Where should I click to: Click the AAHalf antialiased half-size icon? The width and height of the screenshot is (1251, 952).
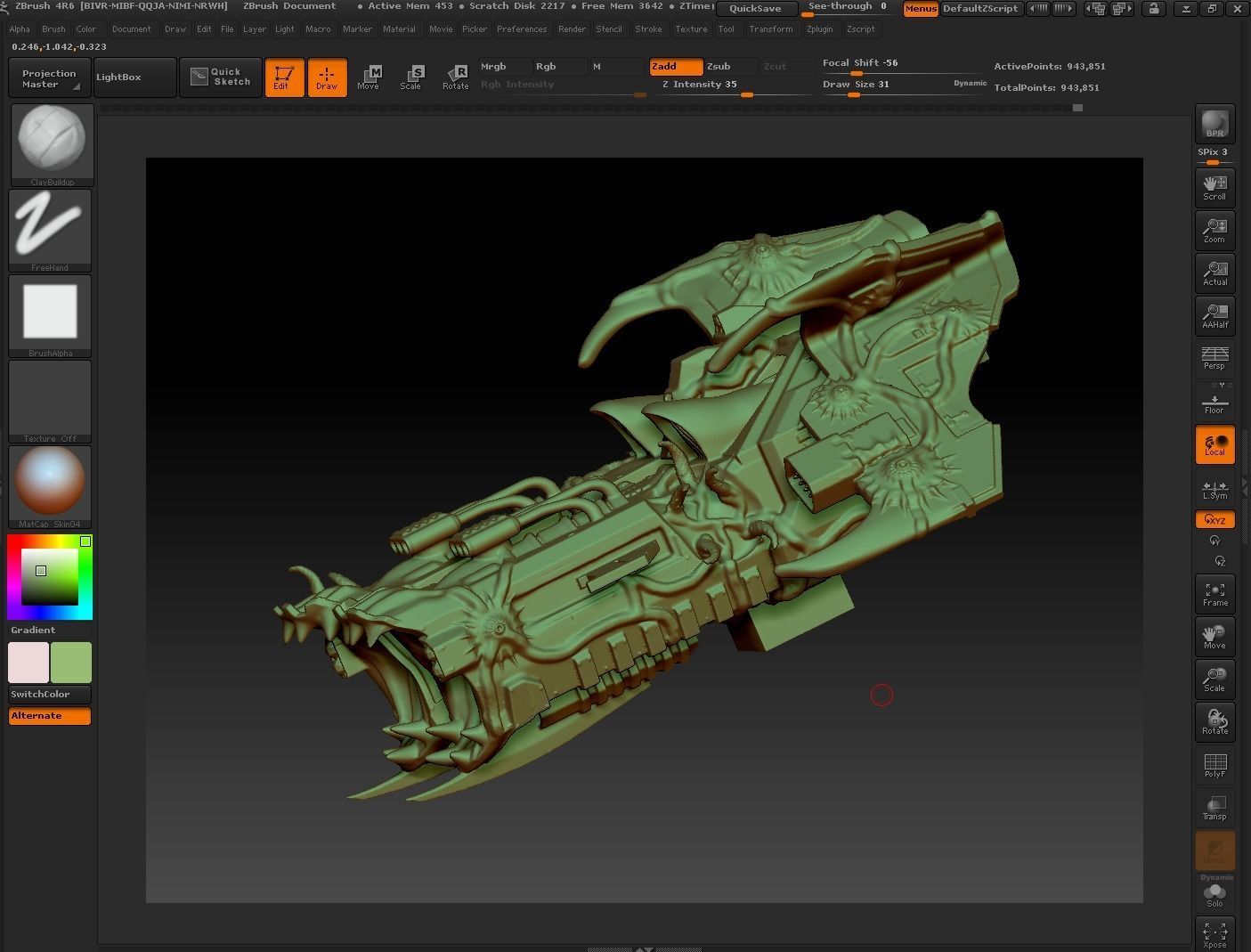[1214, 315]
